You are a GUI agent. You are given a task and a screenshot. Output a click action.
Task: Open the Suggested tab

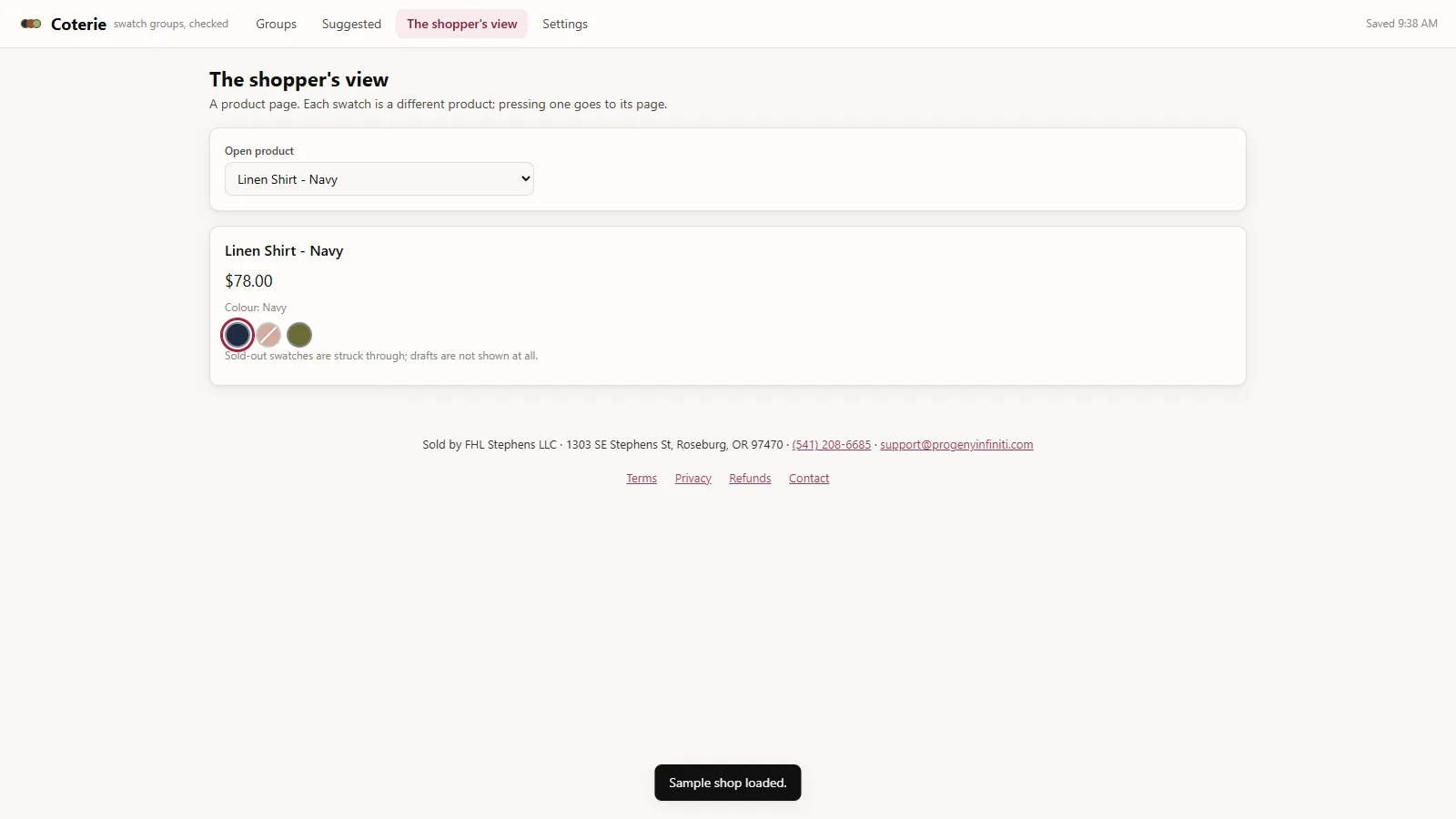coord(351,24)
